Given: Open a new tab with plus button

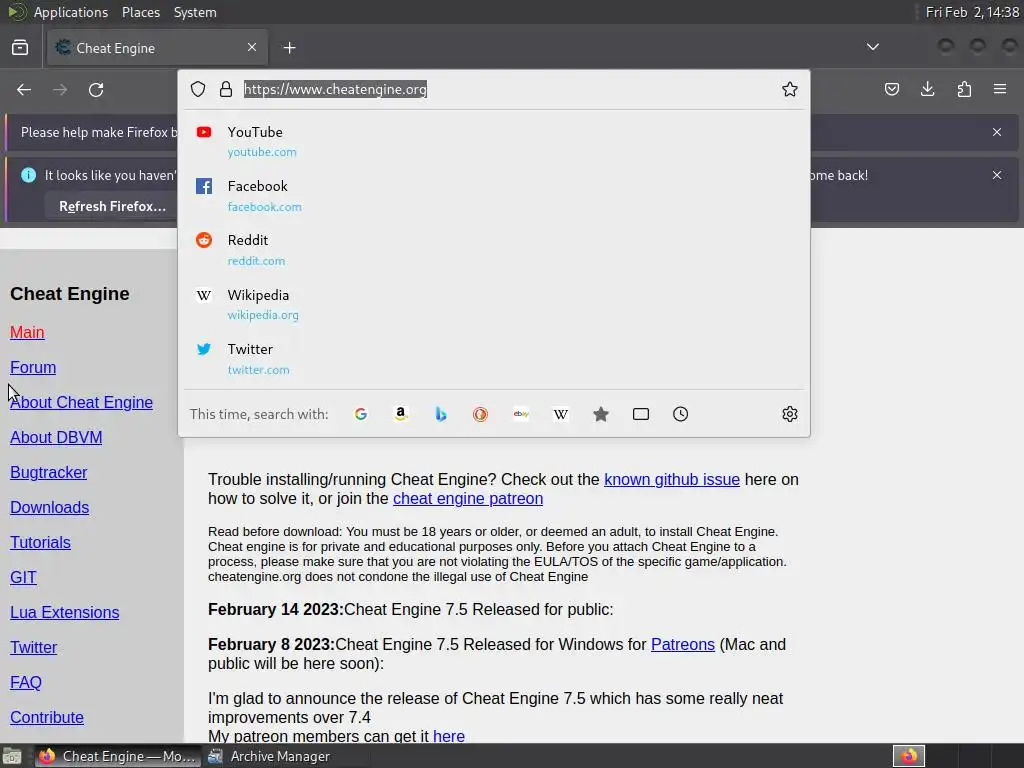Looking at the screenshot, I should [x=289, y=48].
